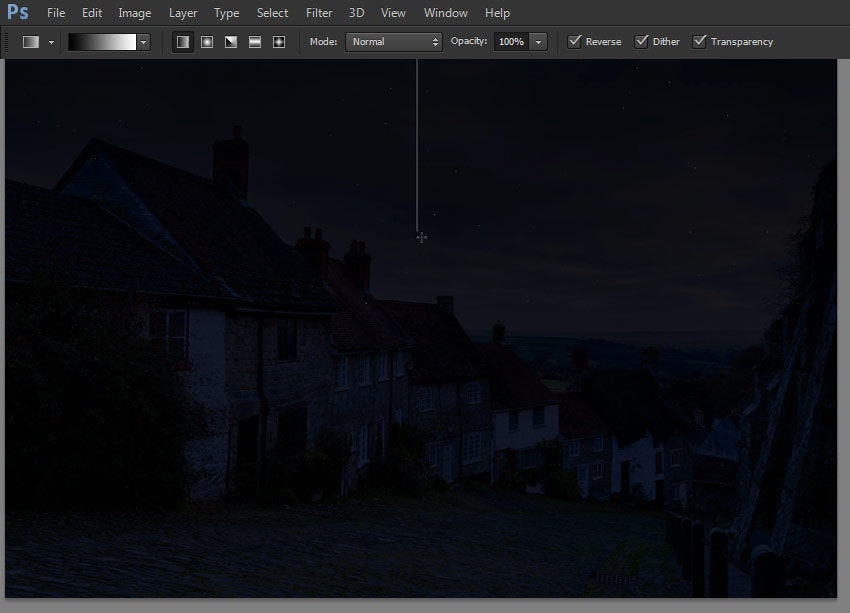Open the Filter menu
The height and width of the screenshot is (613, 850).
[x=318, y=12]
